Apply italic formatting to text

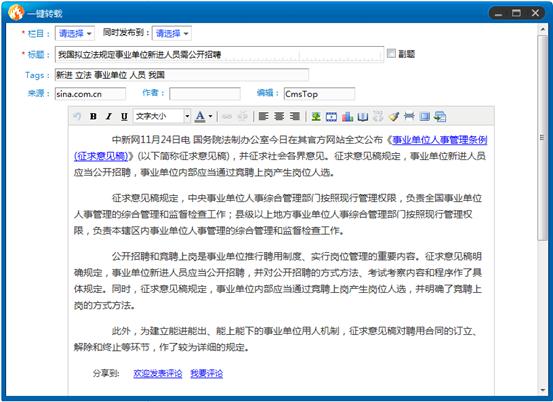[x=109, y=116]
